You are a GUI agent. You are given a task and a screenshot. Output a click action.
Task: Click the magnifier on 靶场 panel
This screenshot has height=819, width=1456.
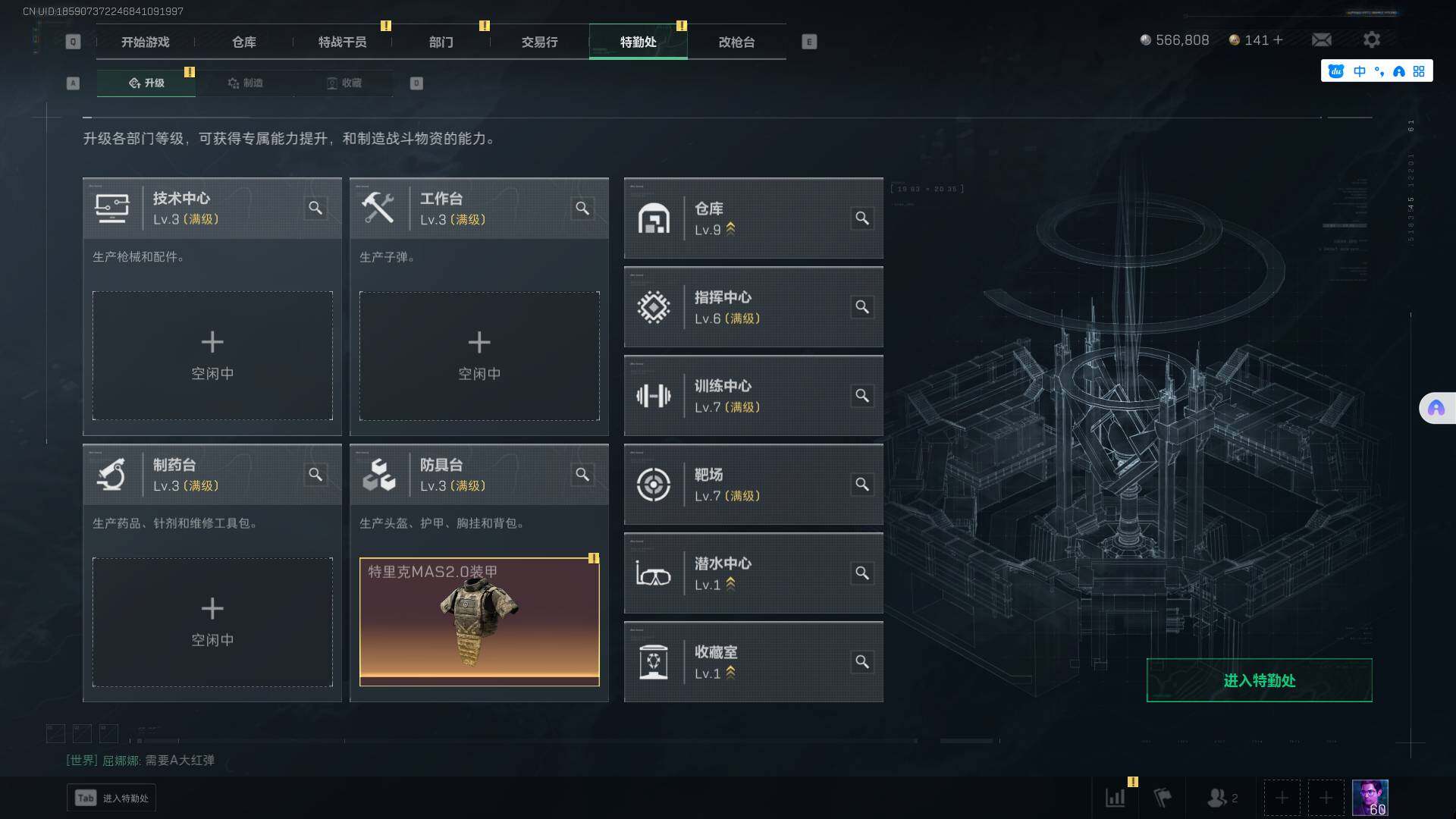point(862,485)
